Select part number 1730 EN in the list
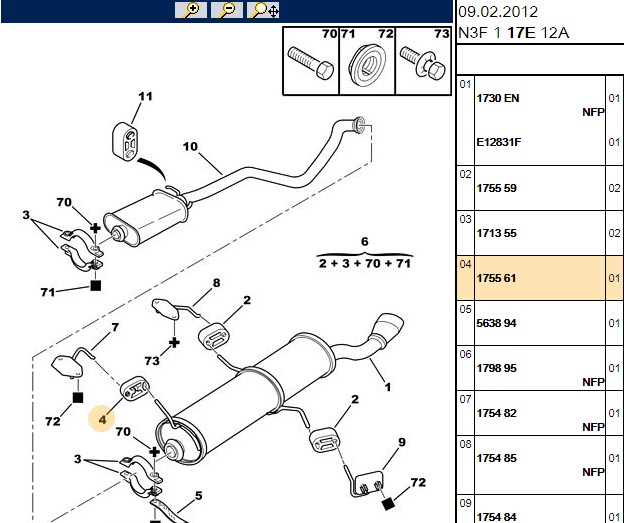The width and height of the screenshot is (624, 523). pyautogui.click(x=498, y=98)
